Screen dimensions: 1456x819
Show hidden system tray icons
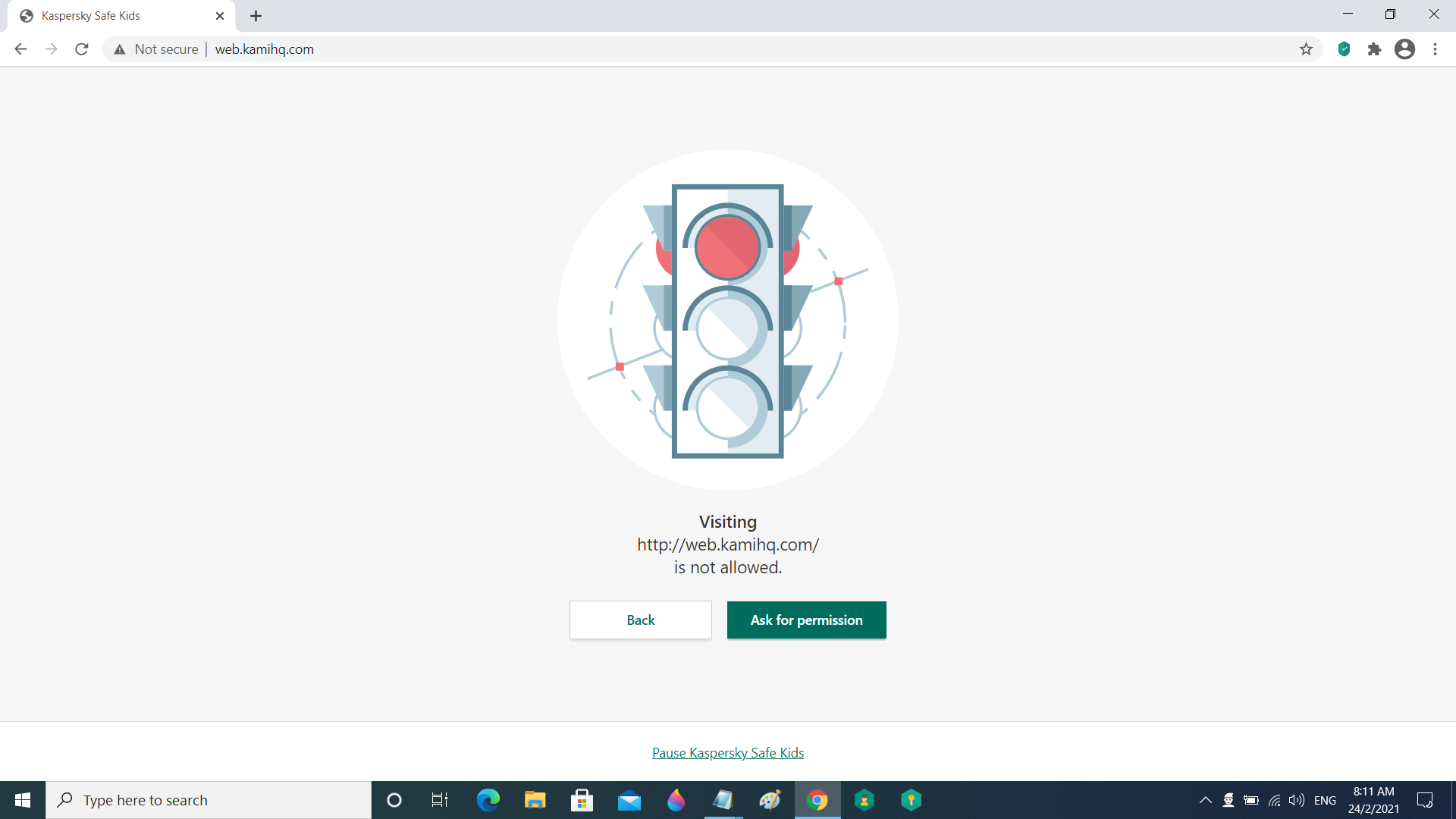[1205, 800]
